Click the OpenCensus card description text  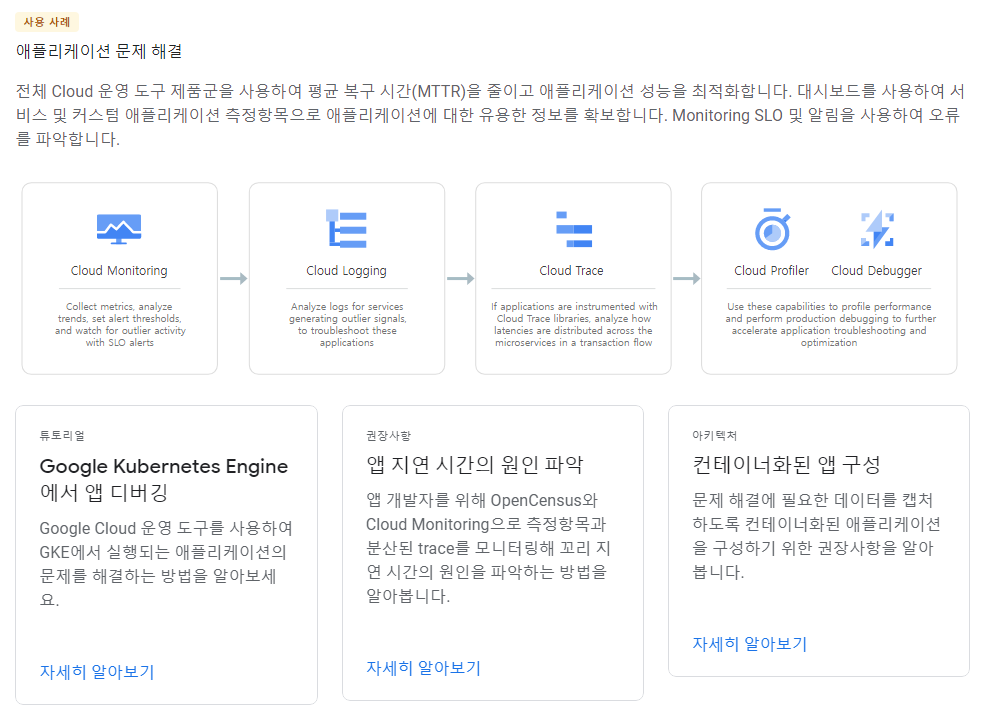pyautogui.click(x=488, y=548)
